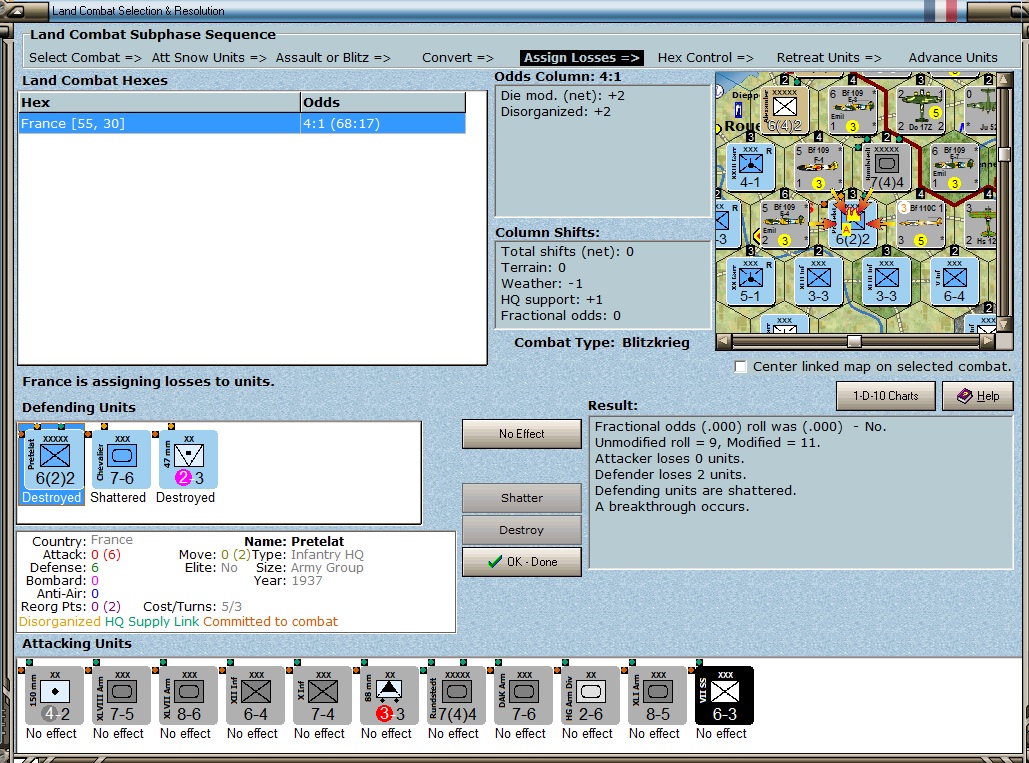Select the 150 mm artillery attacking unit
This screenshot has width=1029, height=763.
pyautogui.click(x=54, y=696)
